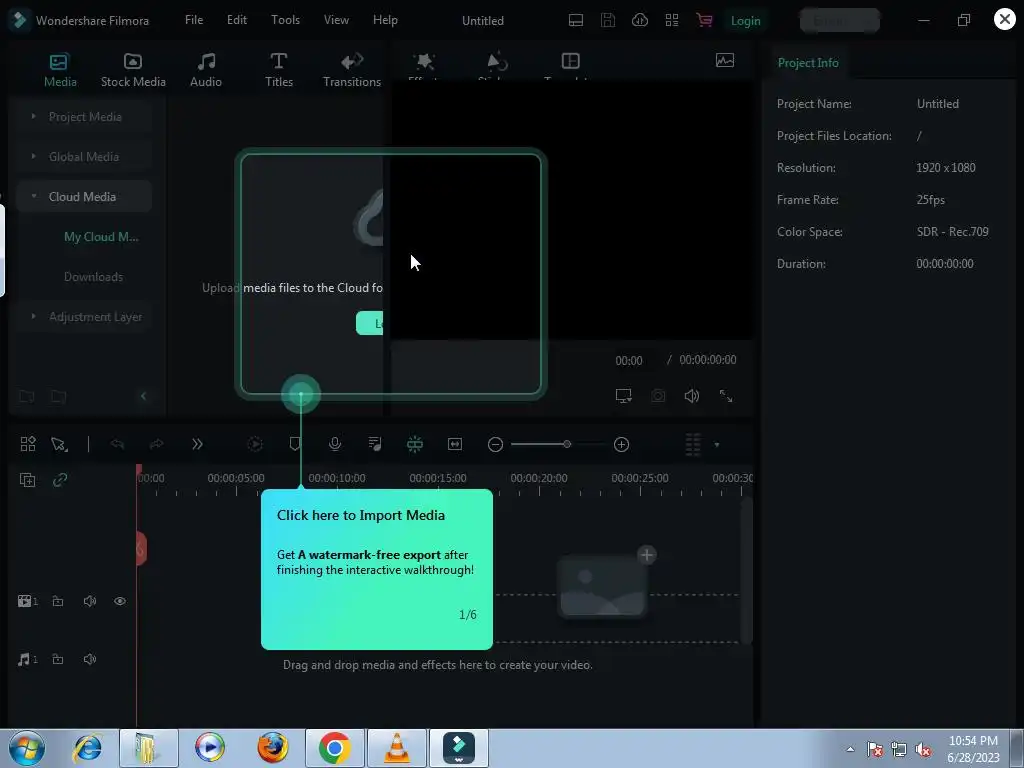Viewport: 1024px width, 768px height.
Task: Open the Help menu
Action: click(385, 20)
